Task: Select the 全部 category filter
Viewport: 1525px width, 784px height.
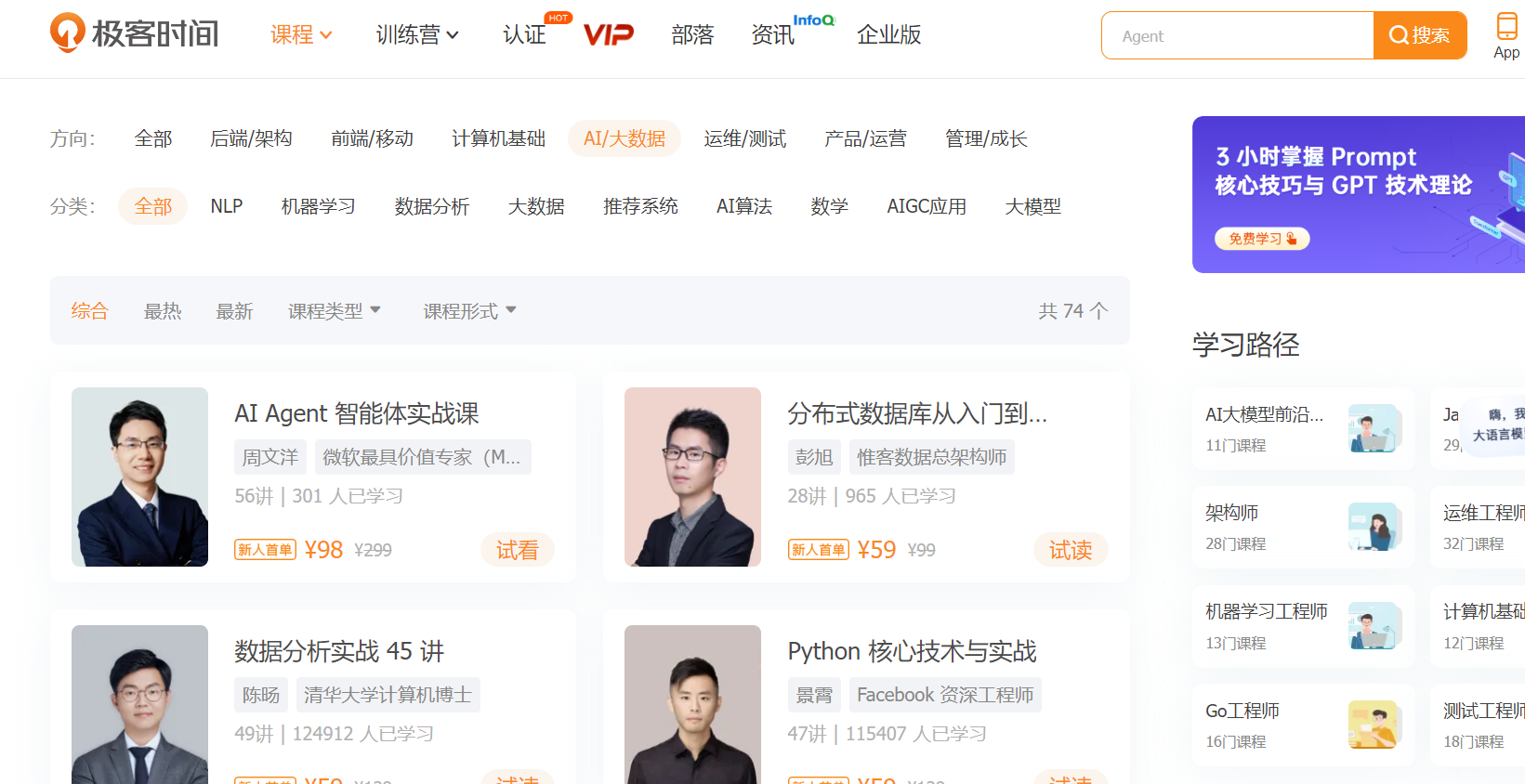Action: click(x=152, y=206)
